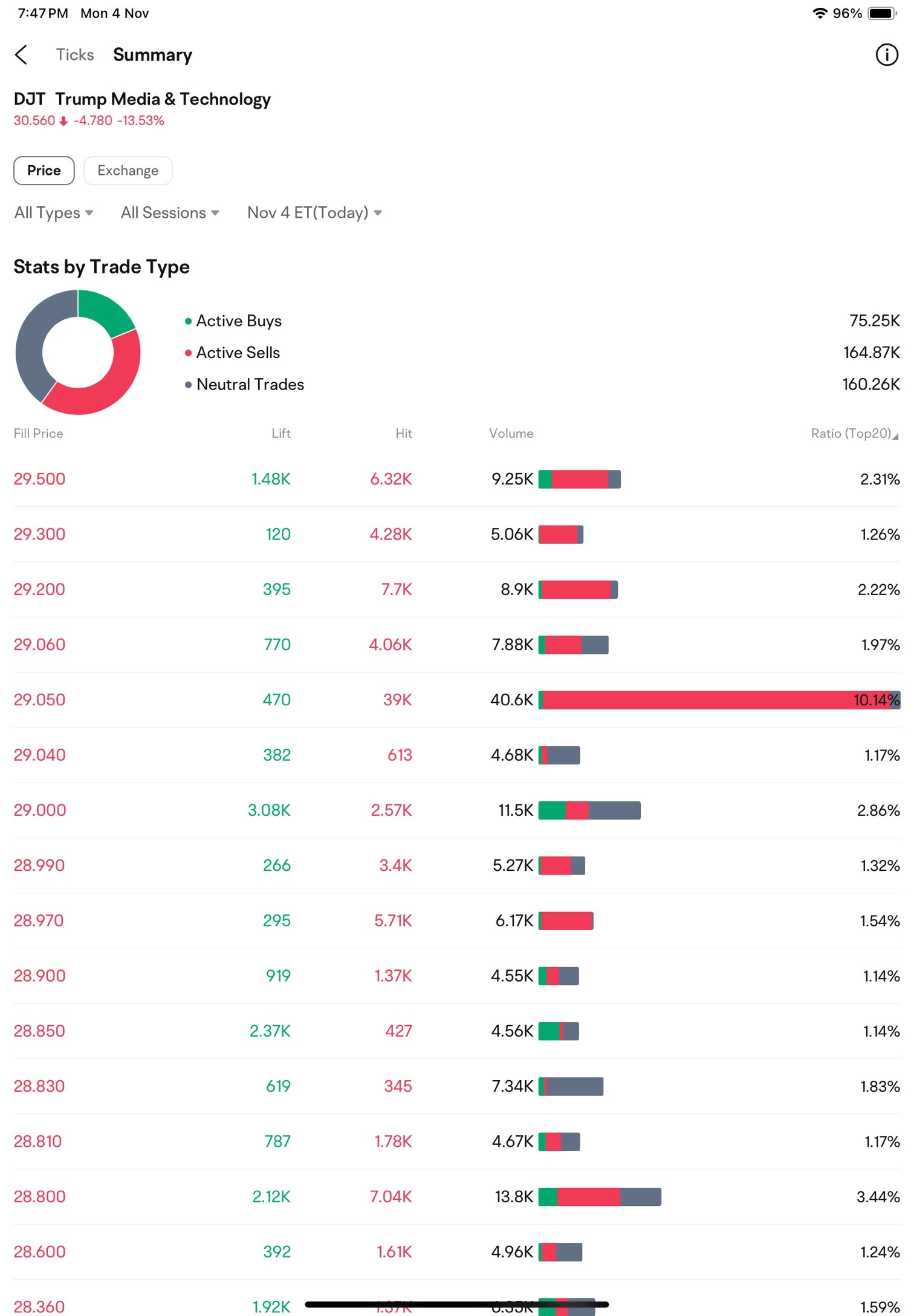The height and width of the screenshot is (1316, 914).
Task: Tap the 39K hit value
Action: point(398,700)
